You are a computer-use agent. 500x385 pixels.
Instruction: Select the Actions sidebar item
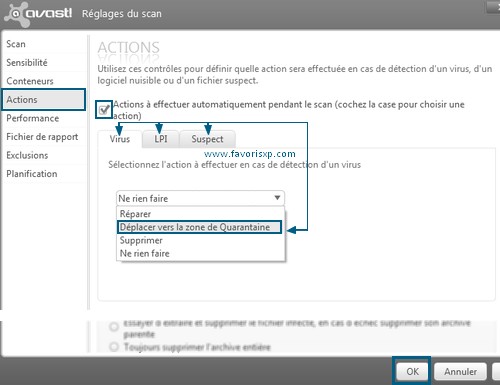44,99
